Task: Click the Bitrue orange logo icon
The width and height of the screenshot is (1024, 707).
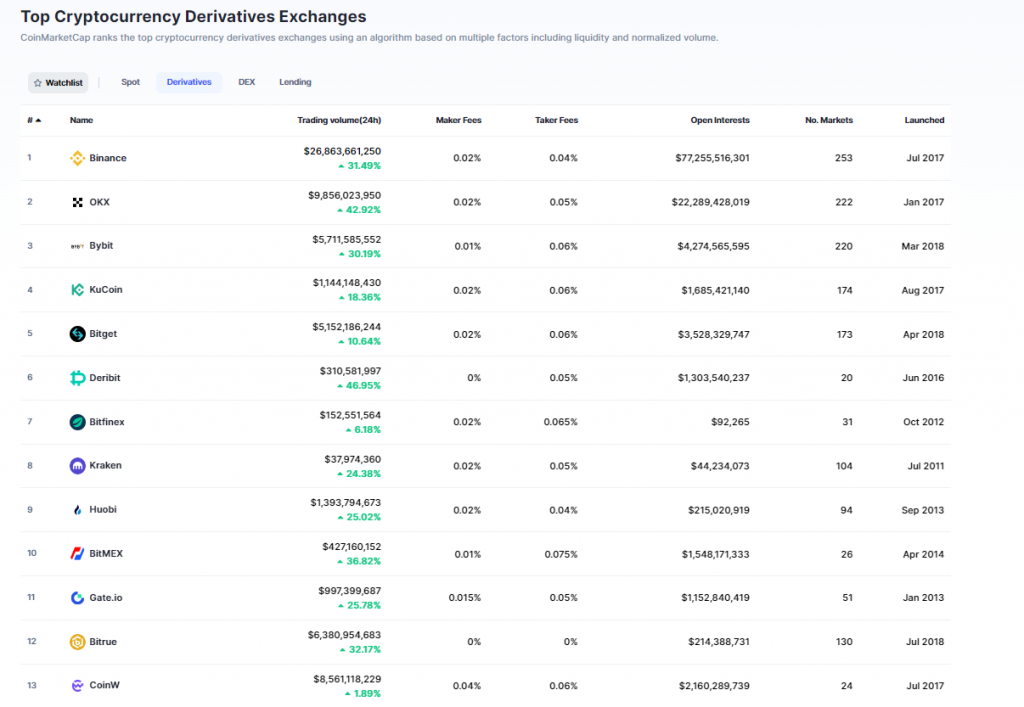Action: [x=77, y=642]
